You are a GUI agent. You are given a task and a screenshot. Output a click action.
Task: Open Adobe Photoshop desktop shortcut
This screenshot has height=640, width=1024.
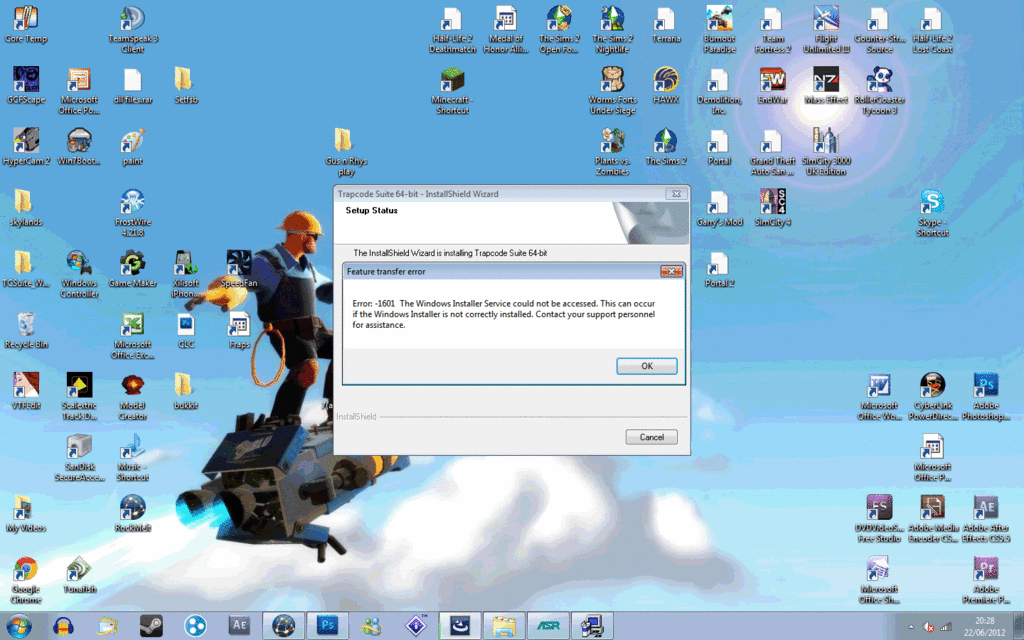click(x=985, y=396)
